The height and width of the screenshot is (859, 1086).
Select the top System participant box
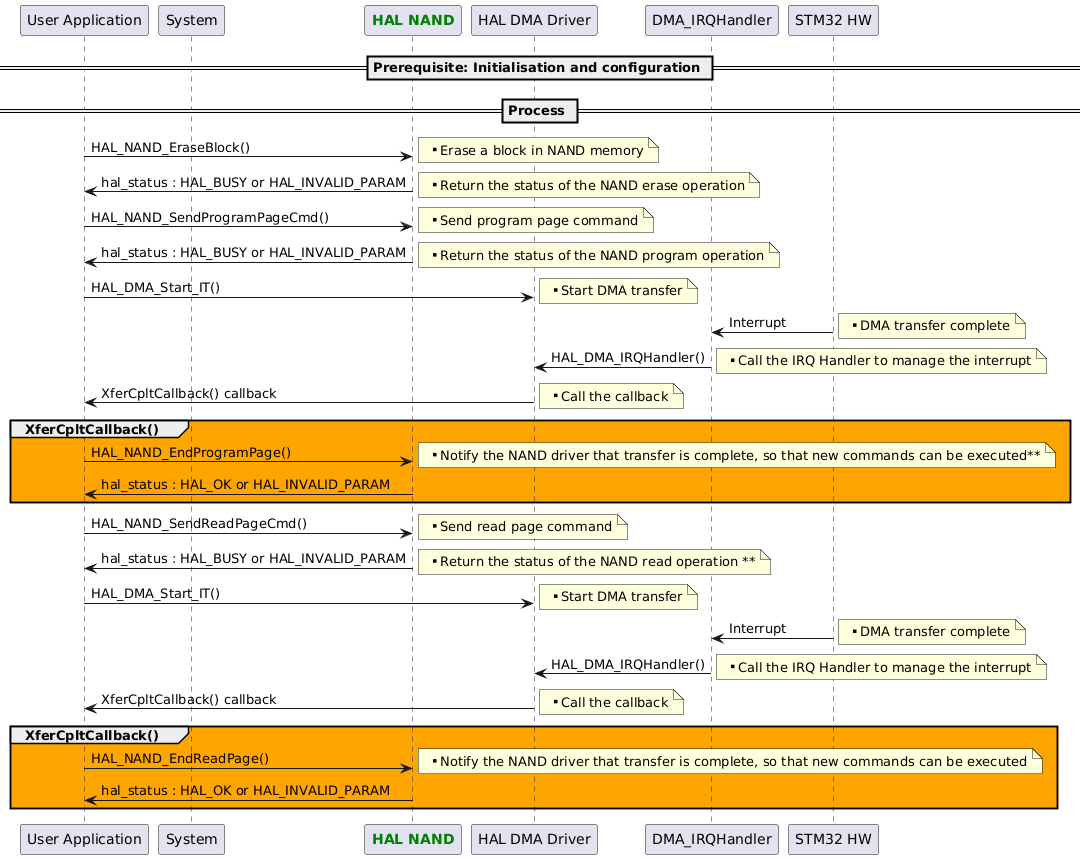click(x=191, y=20)
